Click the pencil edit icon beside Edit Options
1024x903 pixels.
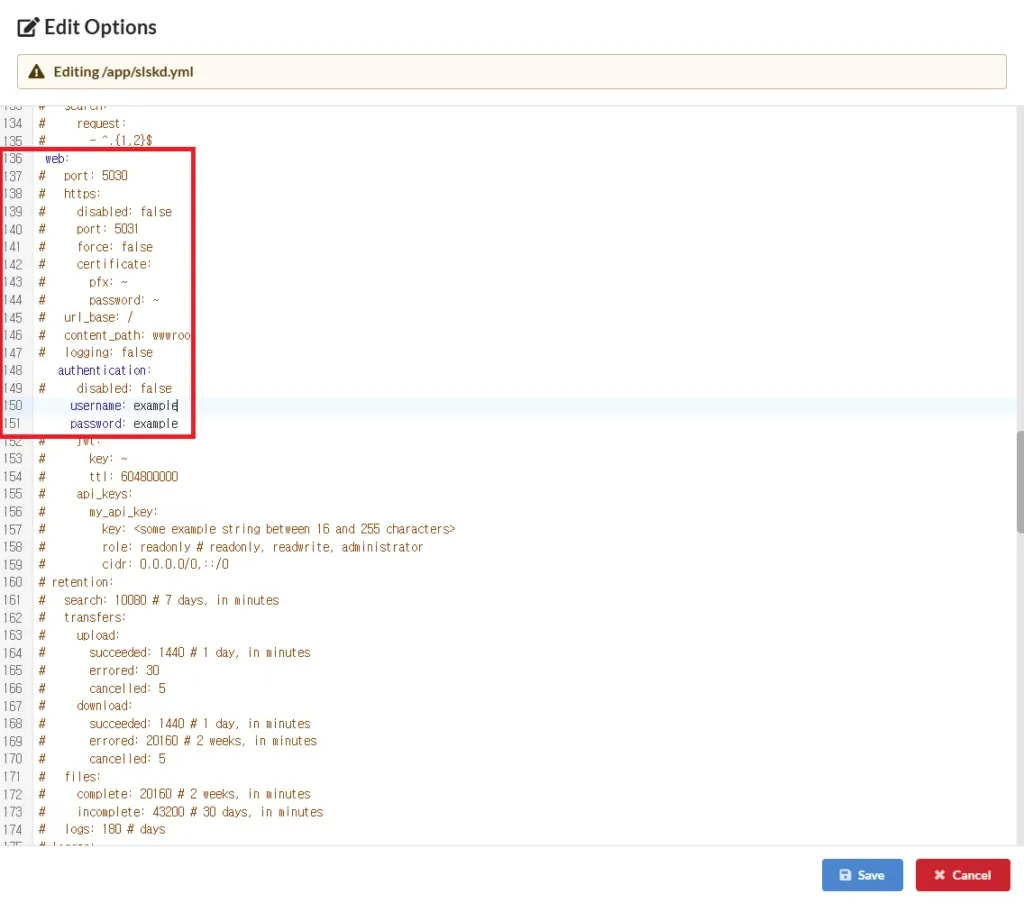27,27
